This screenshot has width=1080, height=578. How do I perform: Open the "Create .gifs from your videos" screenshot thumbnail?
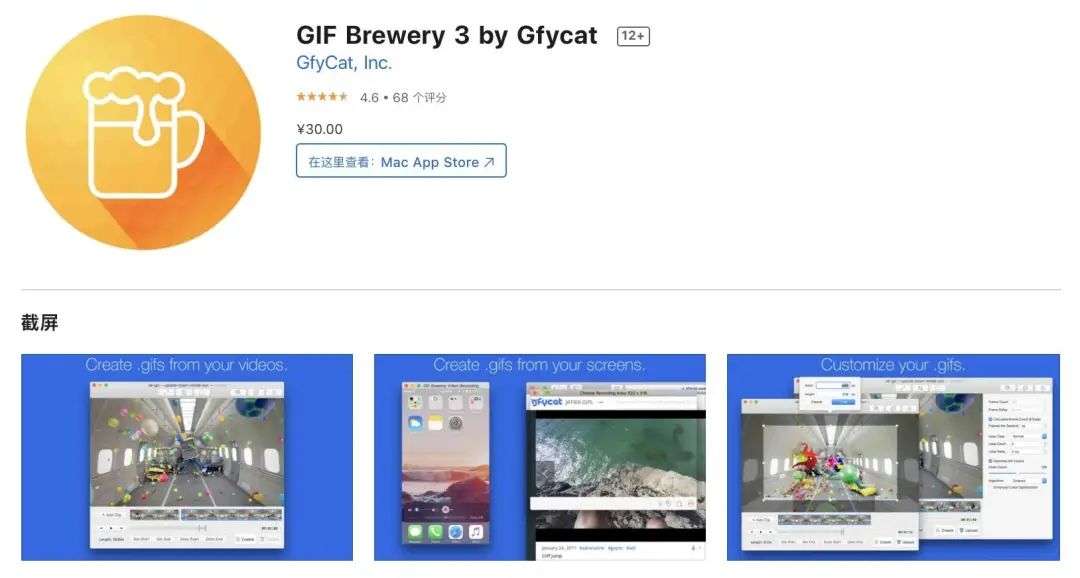click(187, 457)
